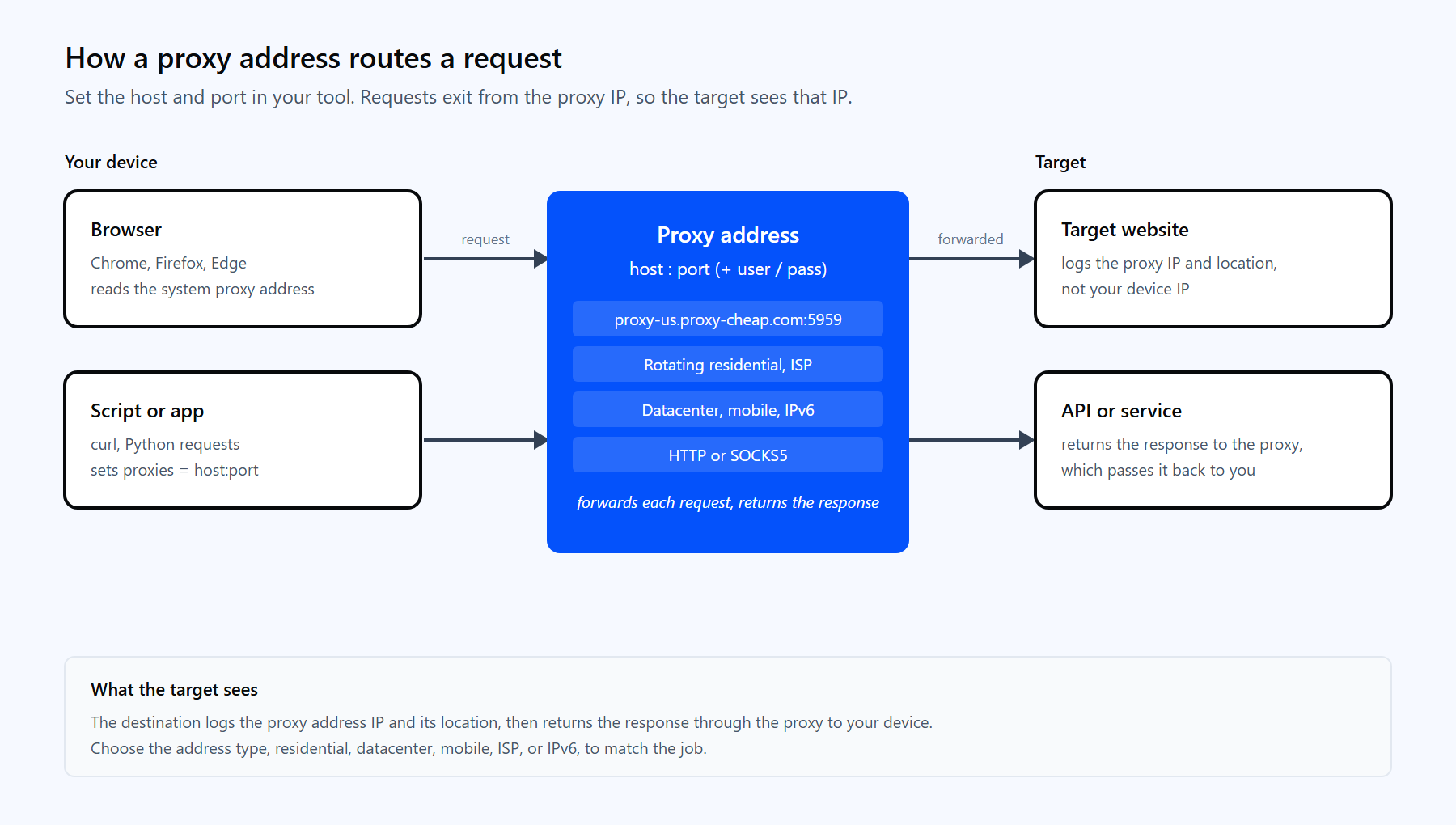1456x825 pixels.
Task: Click the sentence starting 'The destination logs the proxy'
Action: (x=511, y=722)
